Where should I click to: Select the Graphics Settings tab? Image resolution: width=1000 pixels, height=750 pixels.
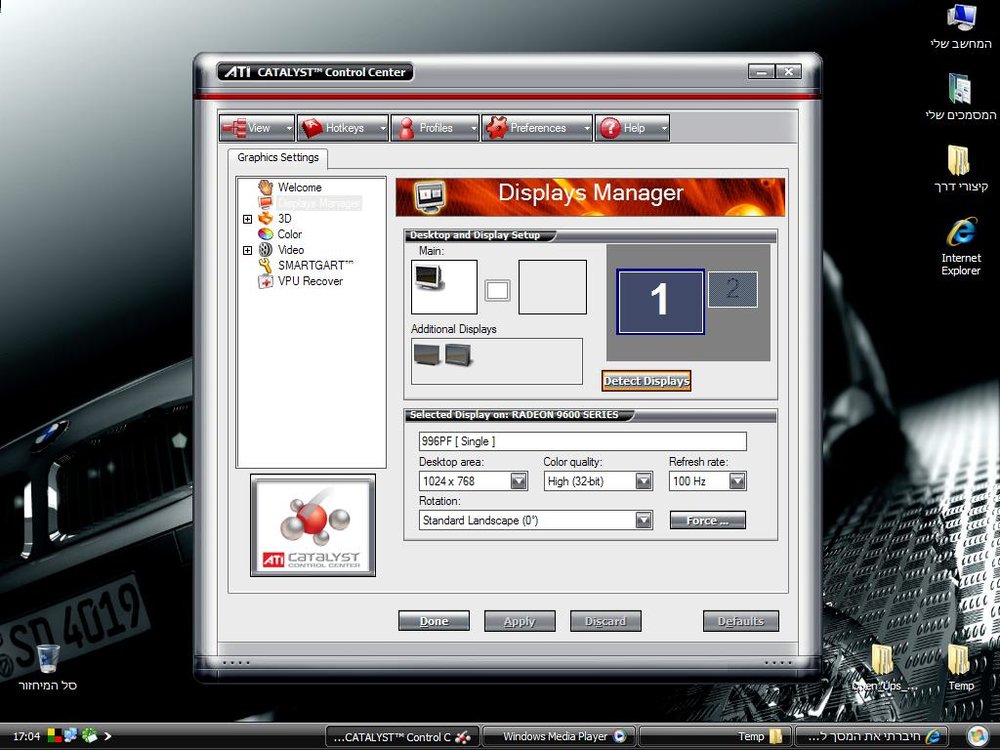pyautogui.click(x=278, y=158)
